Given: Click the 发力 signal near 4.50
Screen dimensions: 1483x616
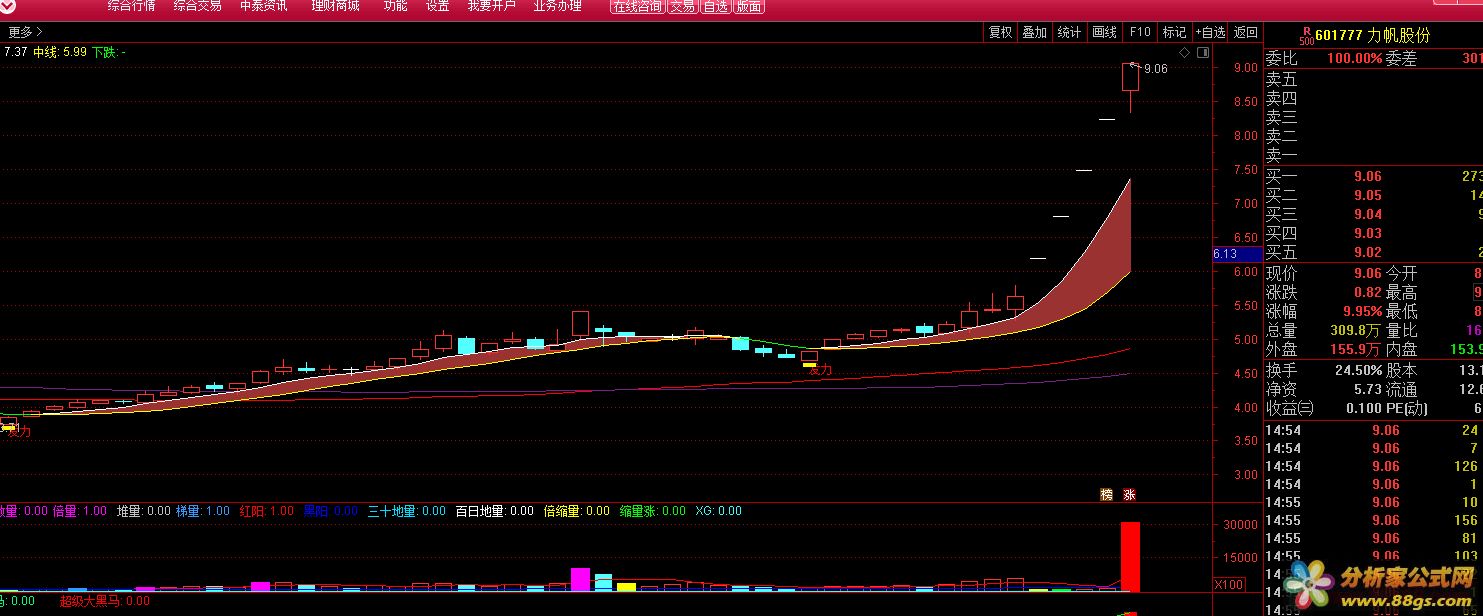Looking at the screenshot, I should [820, 370].
